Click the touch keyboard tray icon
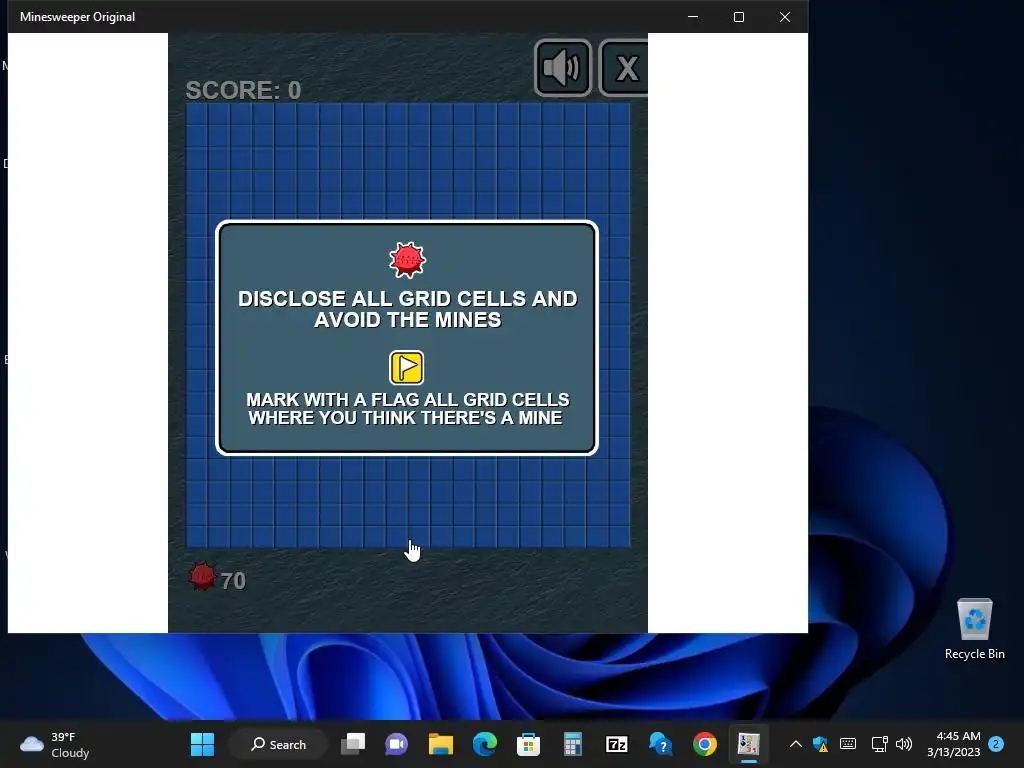Viewport: 1024px width, 768px height. point(848,744)
